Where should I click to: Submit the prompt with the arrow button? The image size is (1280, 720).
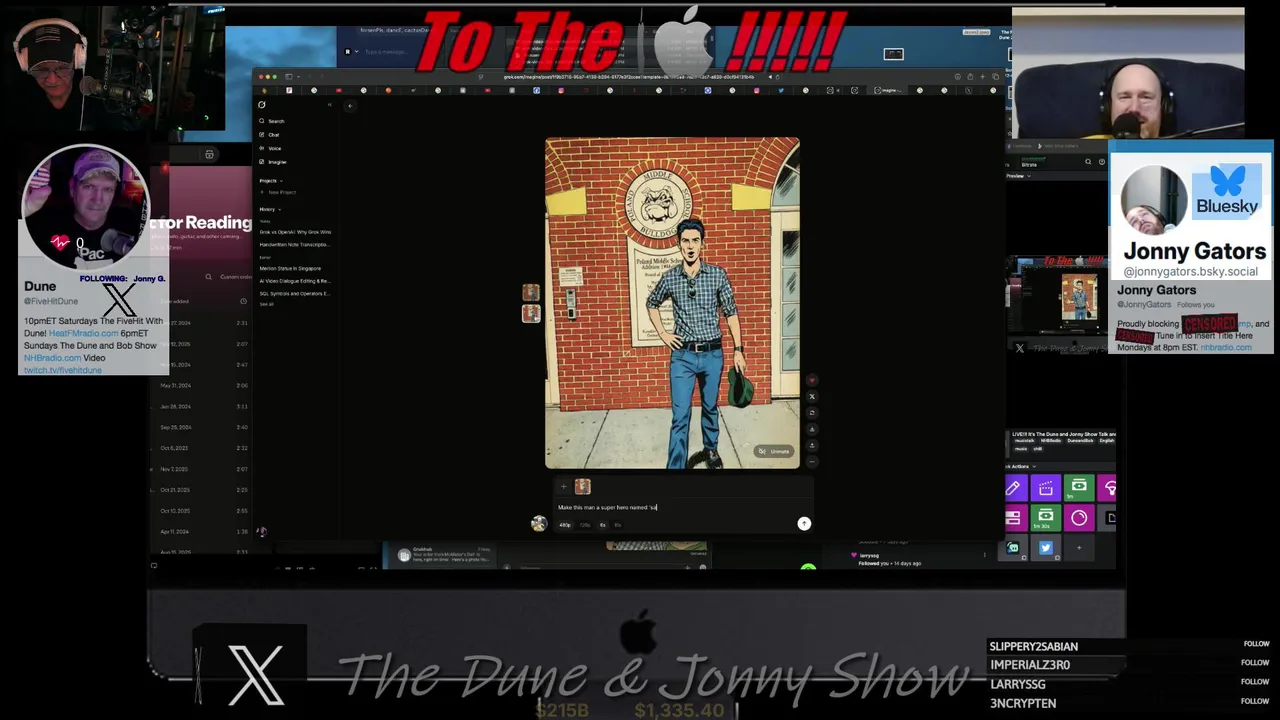[x=804, y=523]
